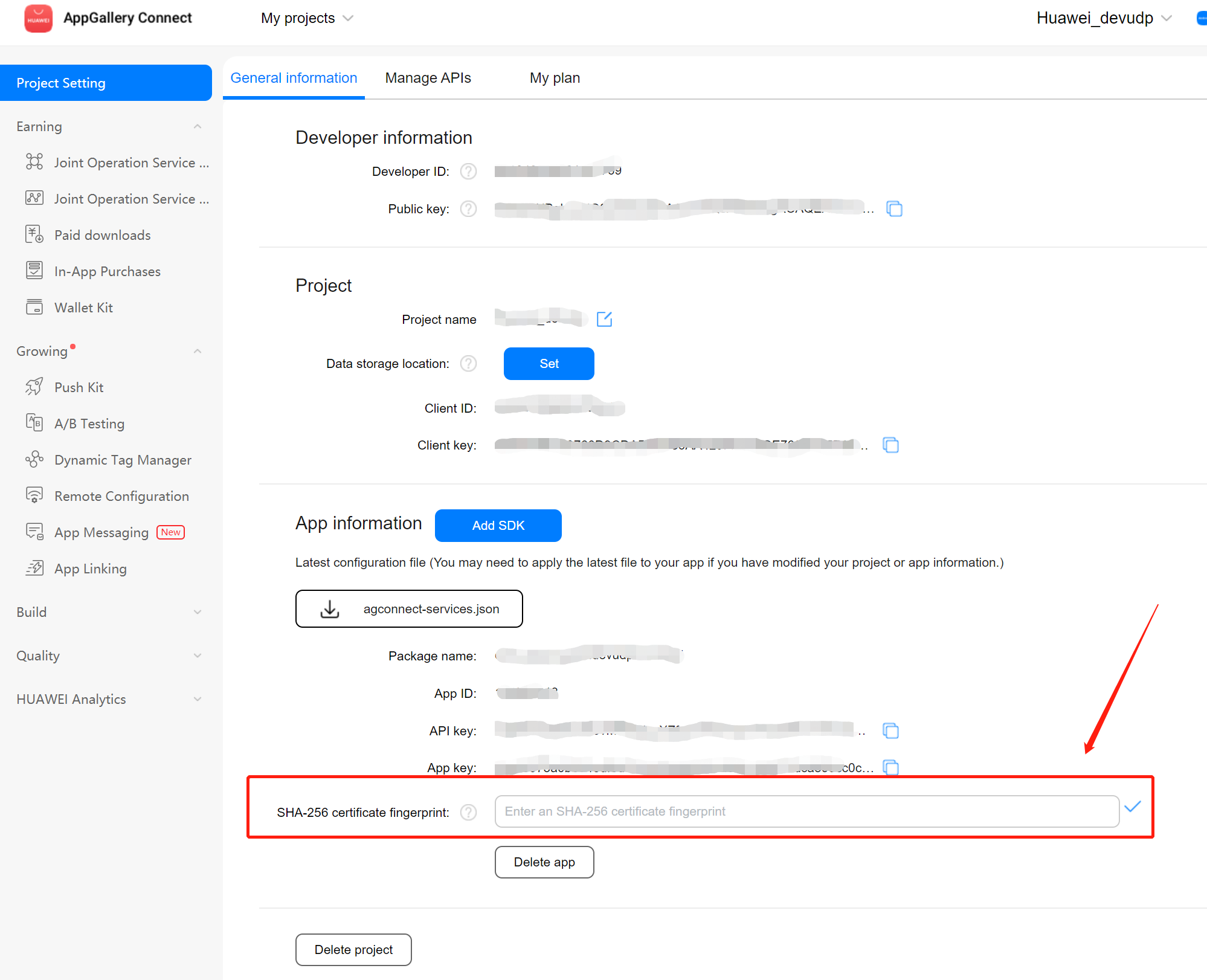Viewport: 1207px width, 980px height.
Task: Click the Wallet Kit icon
Action: pos(34,307)
